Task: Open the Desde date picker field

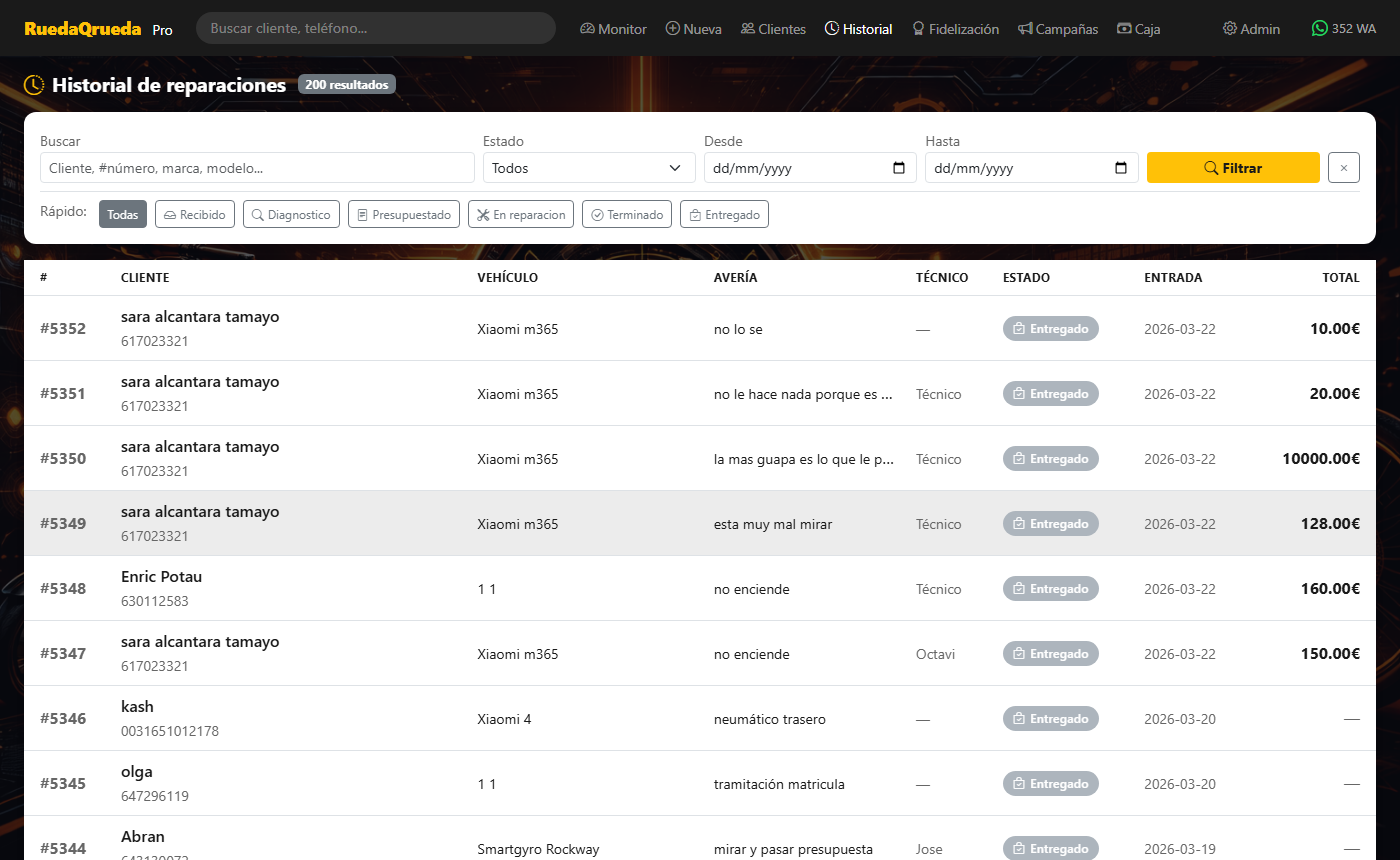Action: (x=795, y=168)
